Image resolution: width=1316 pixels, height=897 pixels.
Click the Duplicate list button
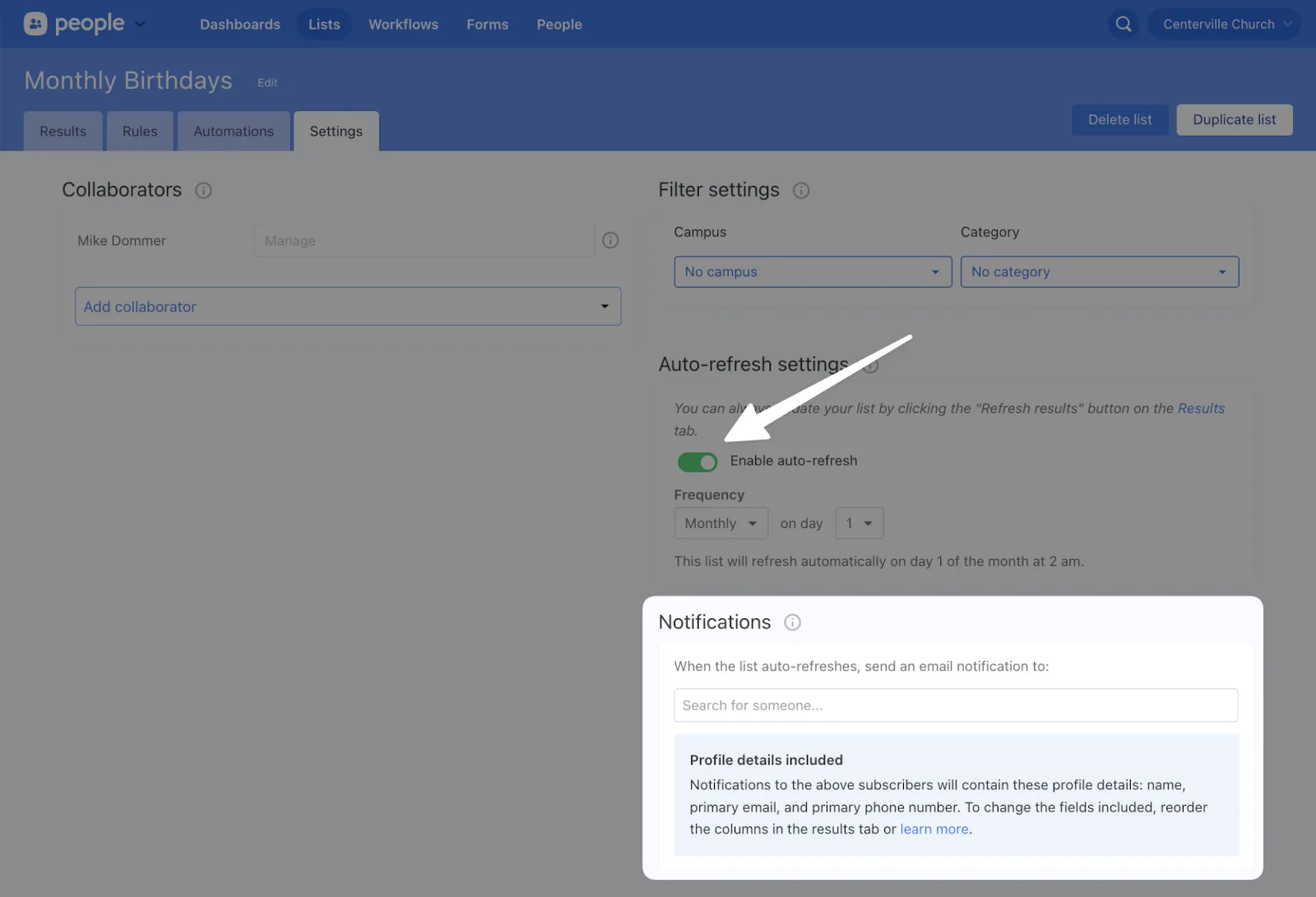pyautogui.click(x=1234, y=120)
